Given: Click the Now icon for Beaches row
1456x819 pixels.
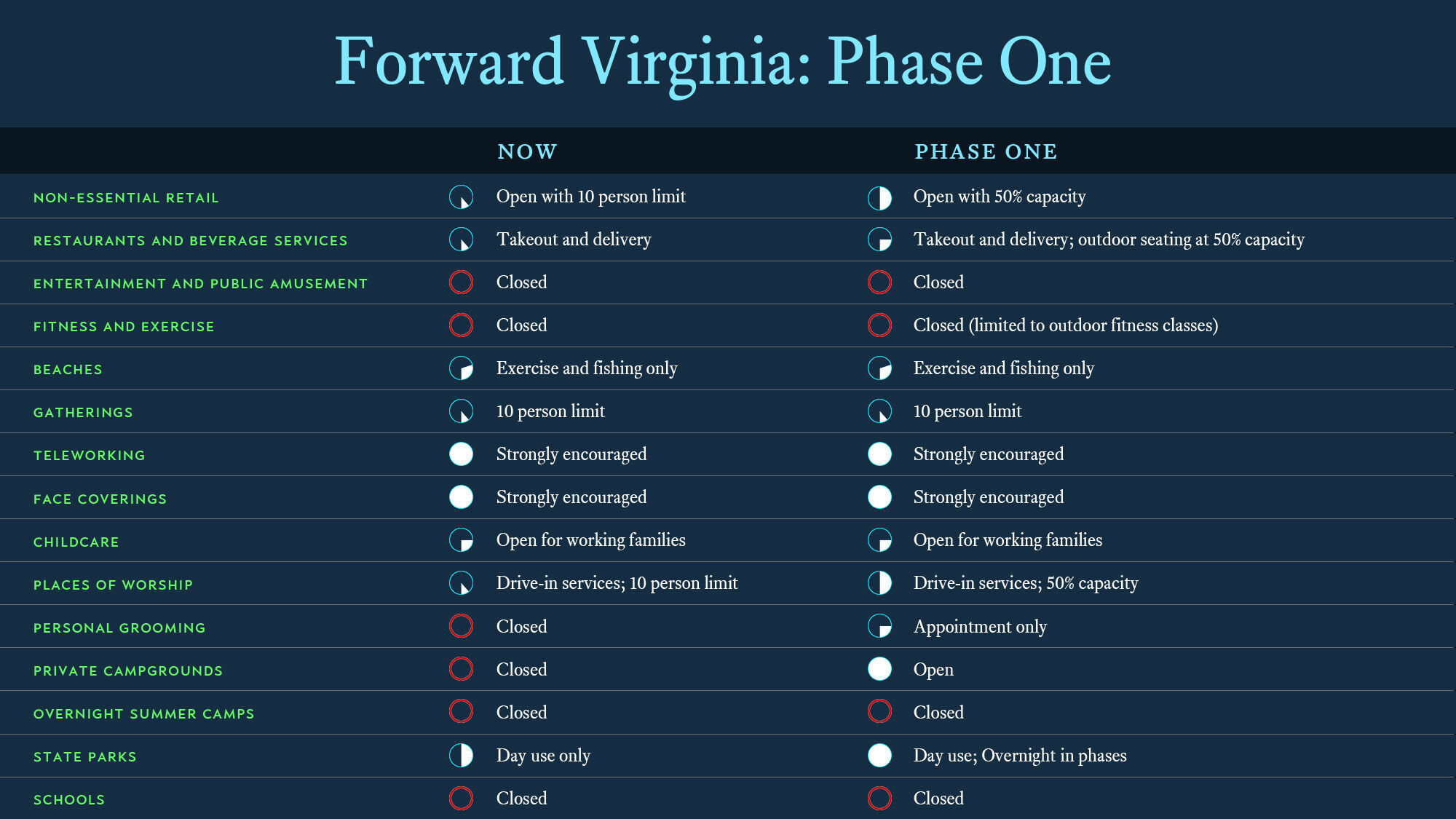Looking at the screenshot, I should 461,368.
